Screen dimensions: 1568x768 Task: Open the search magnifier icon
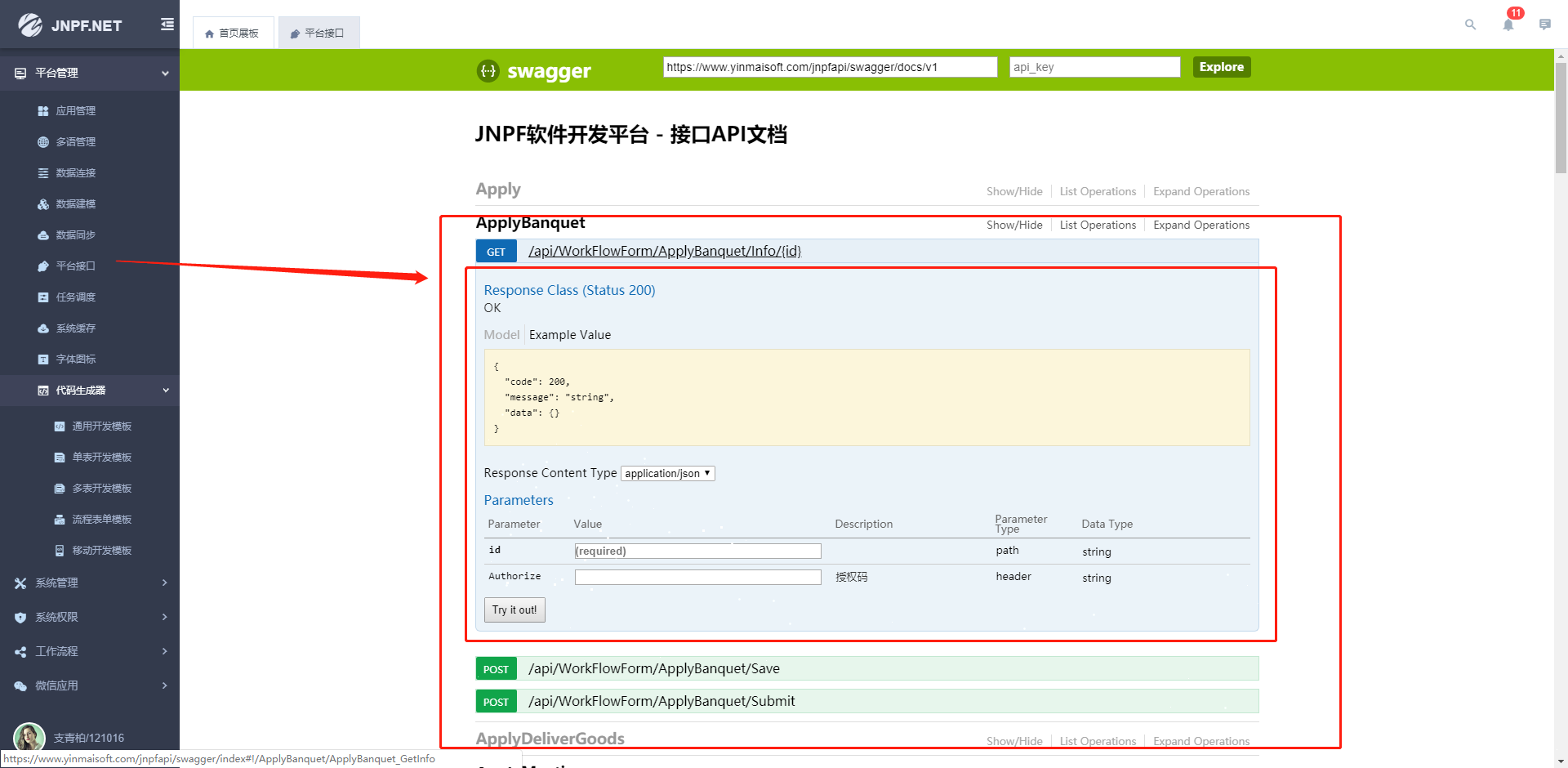pos(1470,25)
